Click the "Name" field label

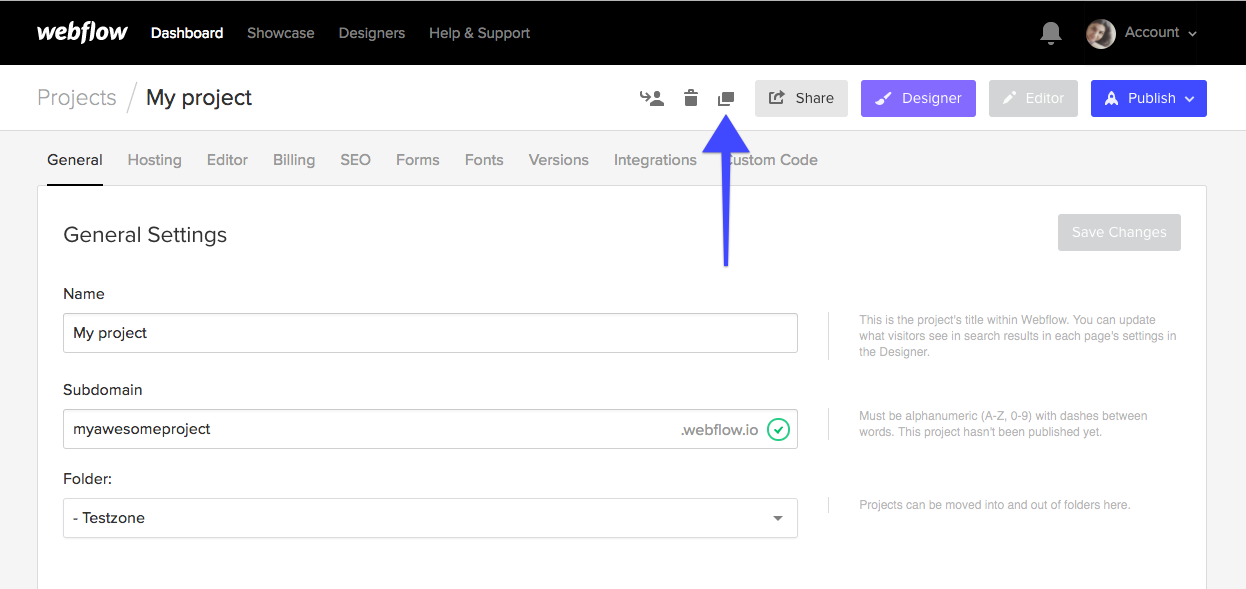pyautogui.click(x=84, y=294)
